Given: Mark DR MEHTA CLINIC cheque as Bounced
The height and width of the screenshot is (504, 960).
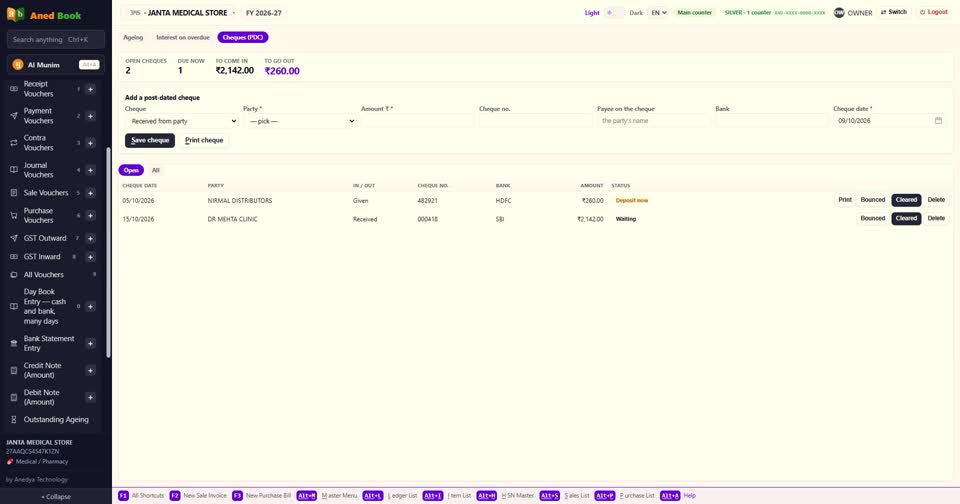Looking at the screenshot, I should tap(872, 219).
